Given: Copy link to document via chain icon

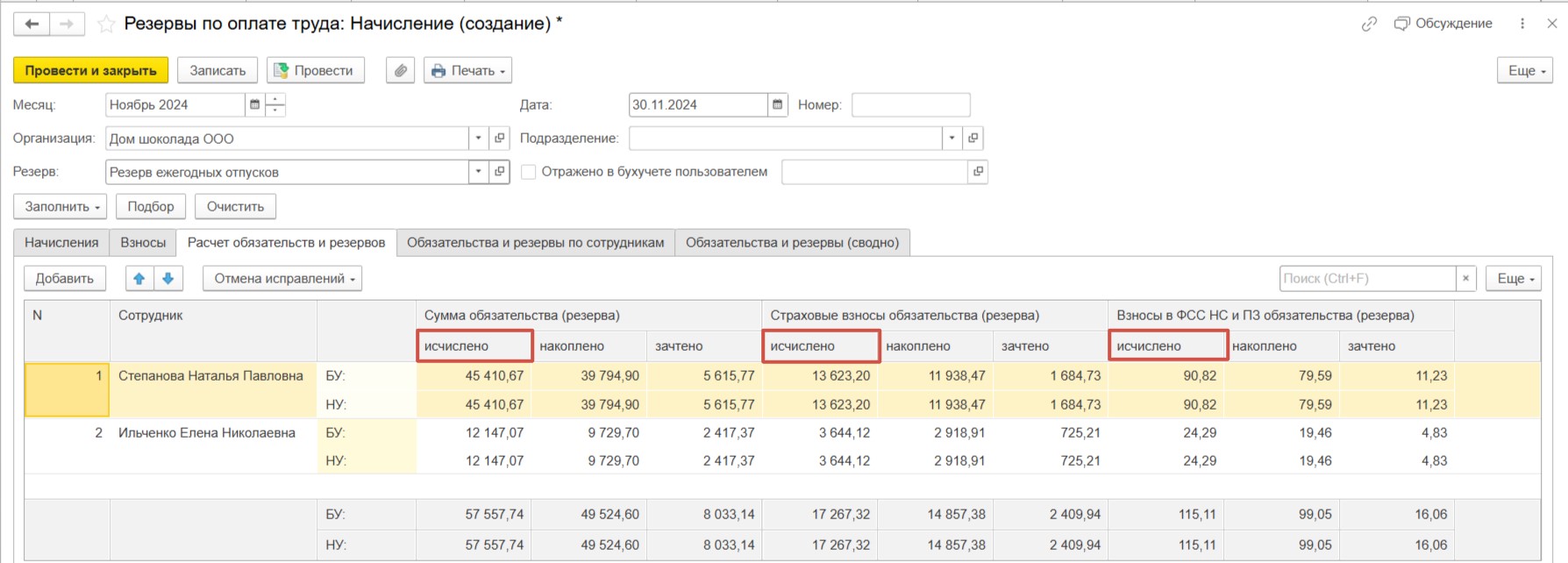Looking at the screenshot, I should tap(1369, 24).
